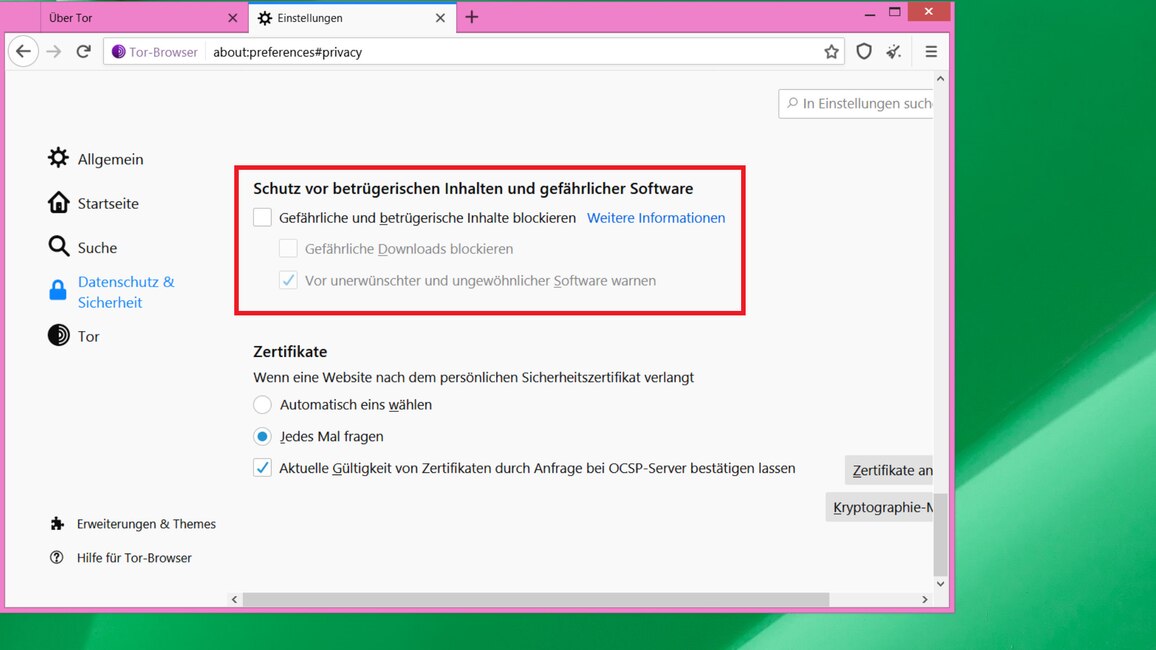Select Automatisch eins wählen radio option
1156x650 pixels.
(263, 405)
